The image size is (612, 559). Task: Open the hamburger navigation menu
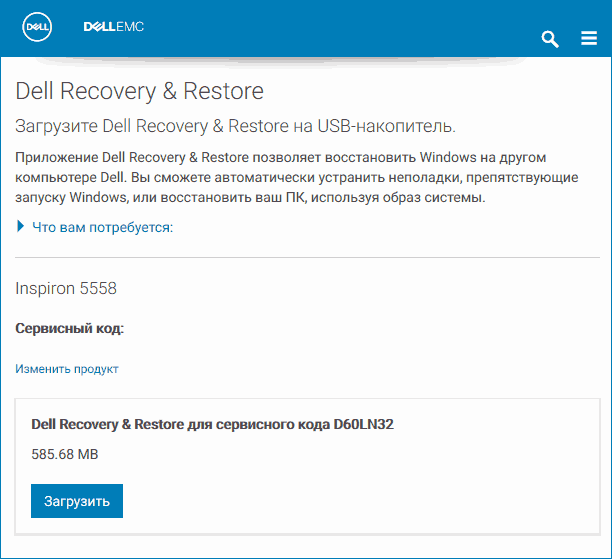click(589, 39)
